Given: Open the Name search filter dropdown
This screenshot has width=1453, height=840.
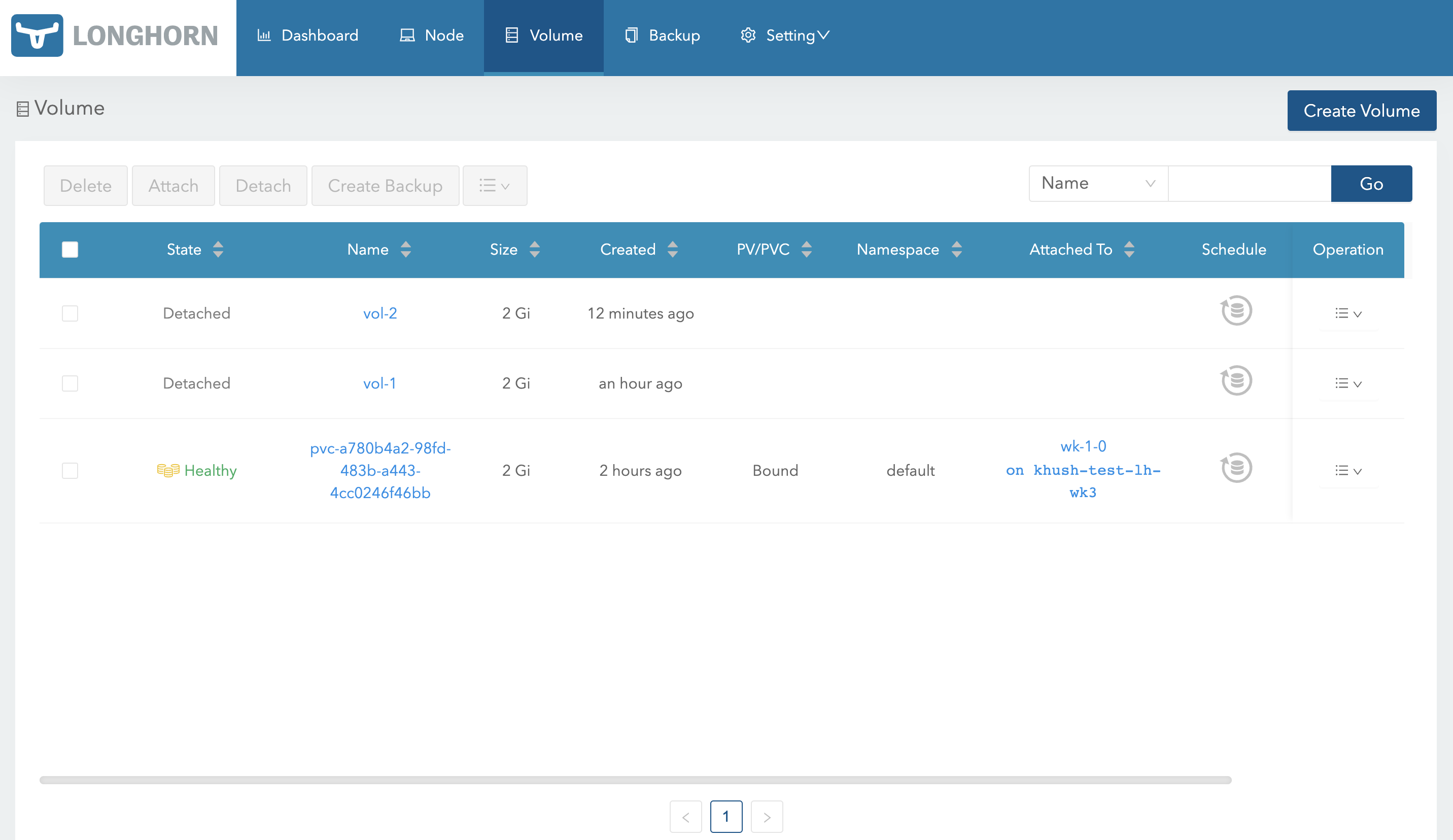Looking at the screenshot, I should pos(1097,183).
